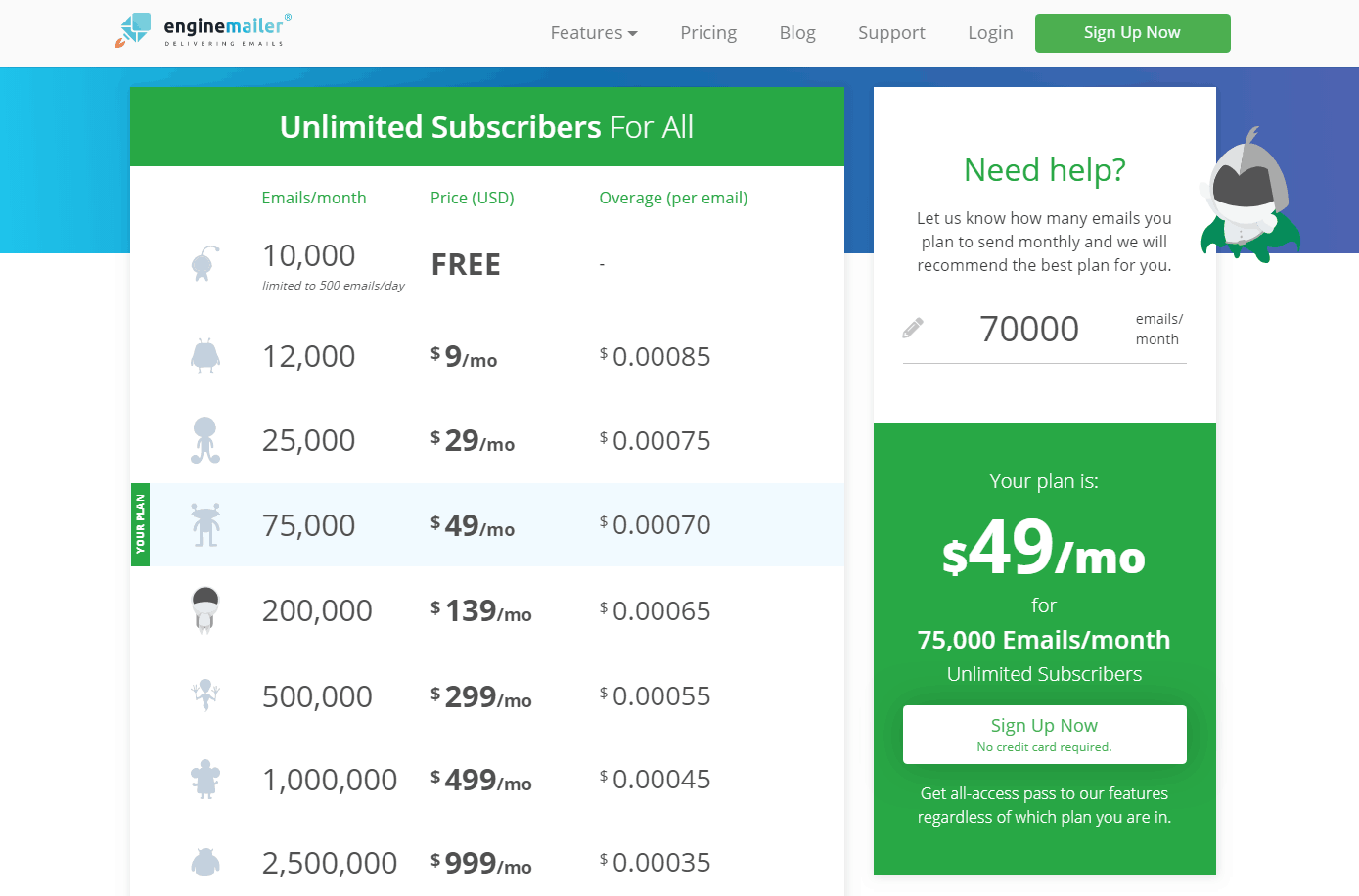Go to the Blog menu item
Image resolution: width=1359 pixels, height=896 pixels.
pos(797,33)
